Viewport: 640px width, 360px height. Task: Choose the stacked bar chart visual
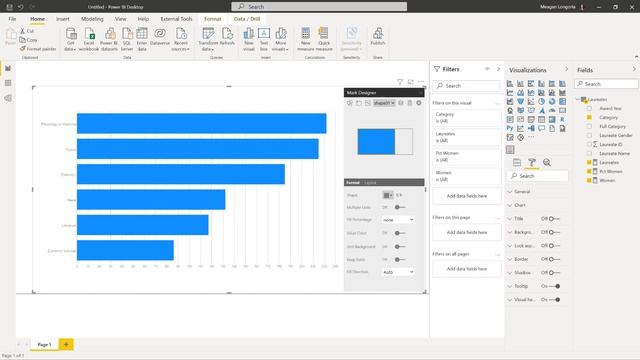[510, 84]
